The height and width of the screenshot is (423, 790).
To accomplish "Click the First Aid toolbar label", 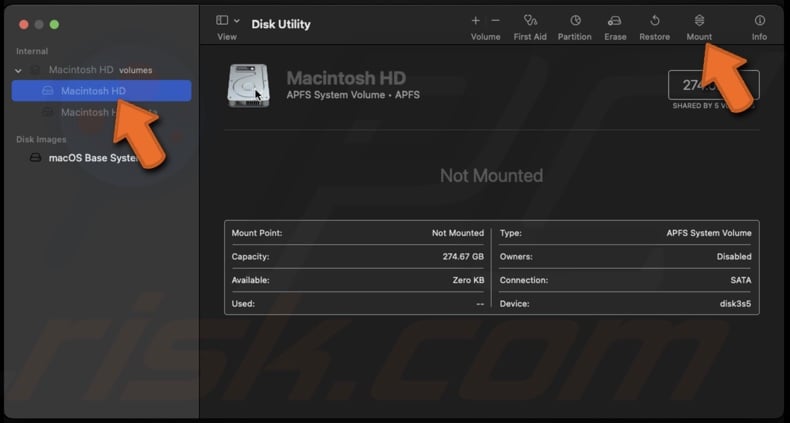I will (530, 37).
